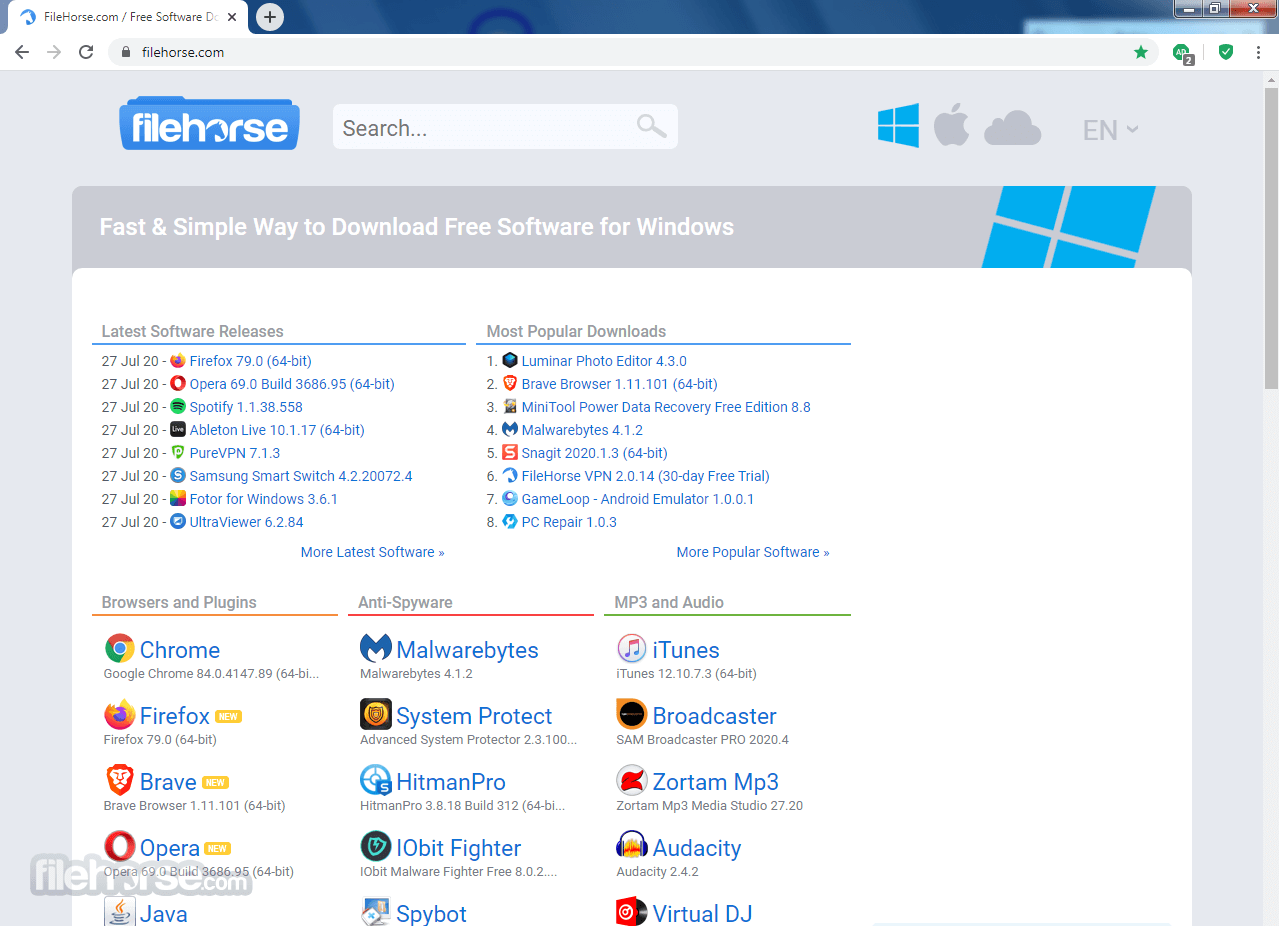Open the Anti-Spyware category
This screenshot has height=926, width=1279.
pyautogui.click(x=405, y=602)
